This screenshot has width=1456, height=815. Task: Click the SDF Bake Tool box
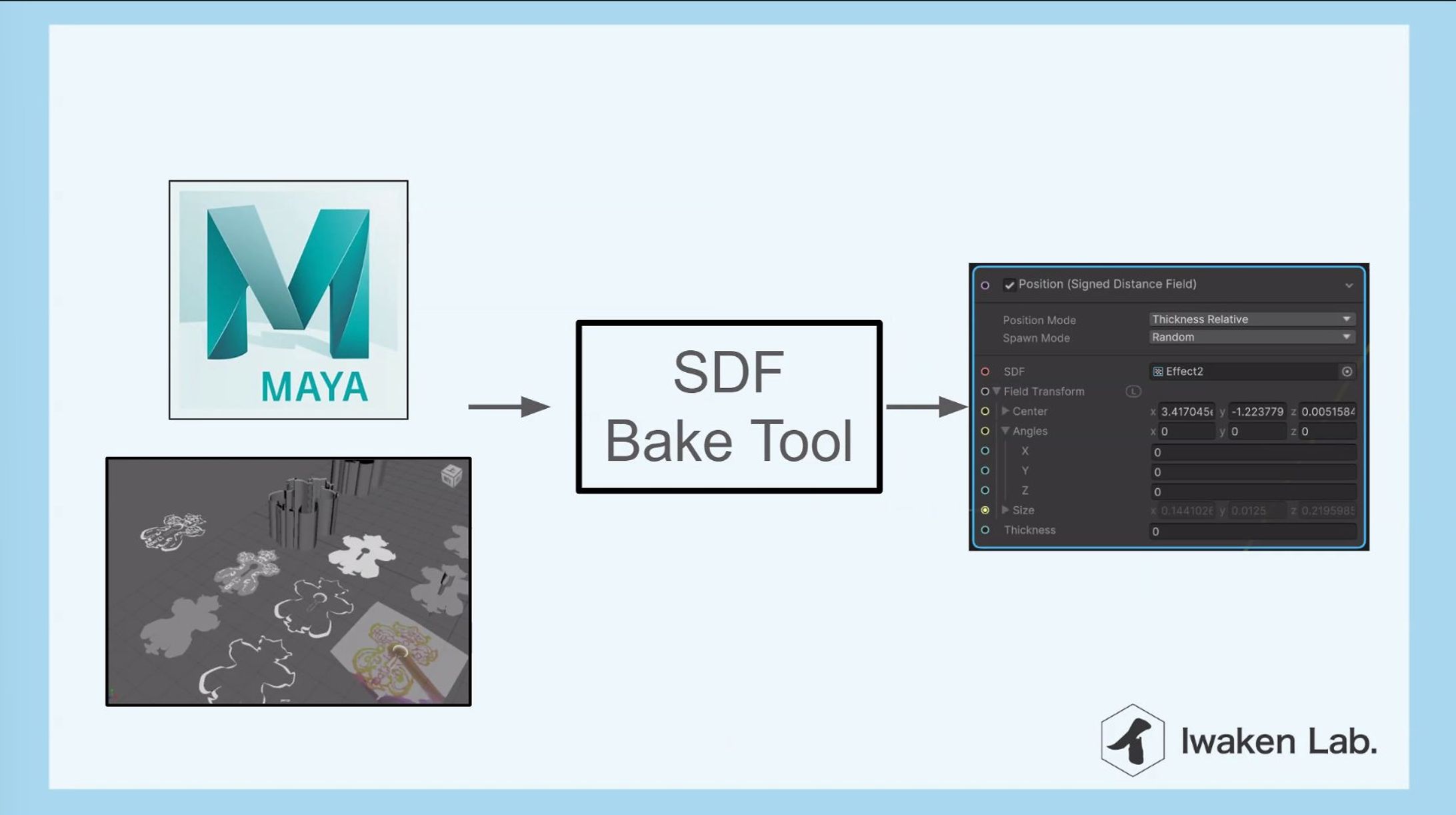click(x=729, y=407)
